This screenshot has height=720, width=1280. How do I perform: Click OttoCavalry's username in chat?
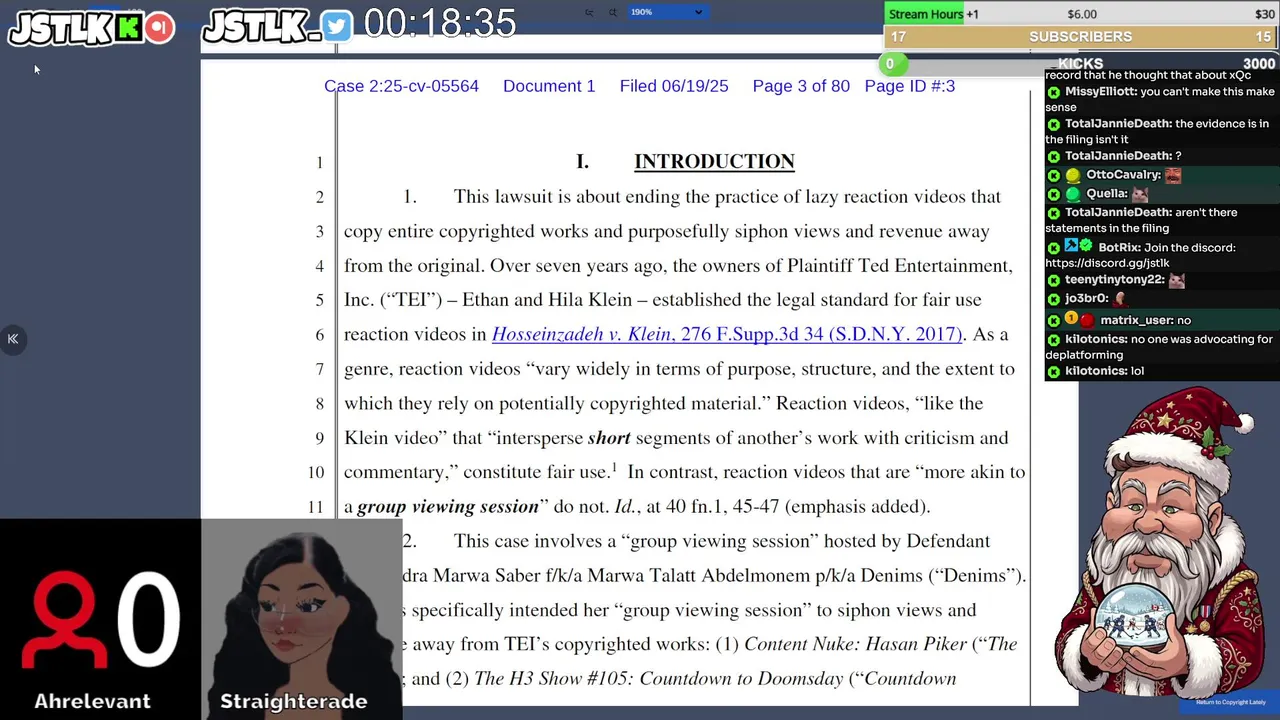coord(1124,175)
